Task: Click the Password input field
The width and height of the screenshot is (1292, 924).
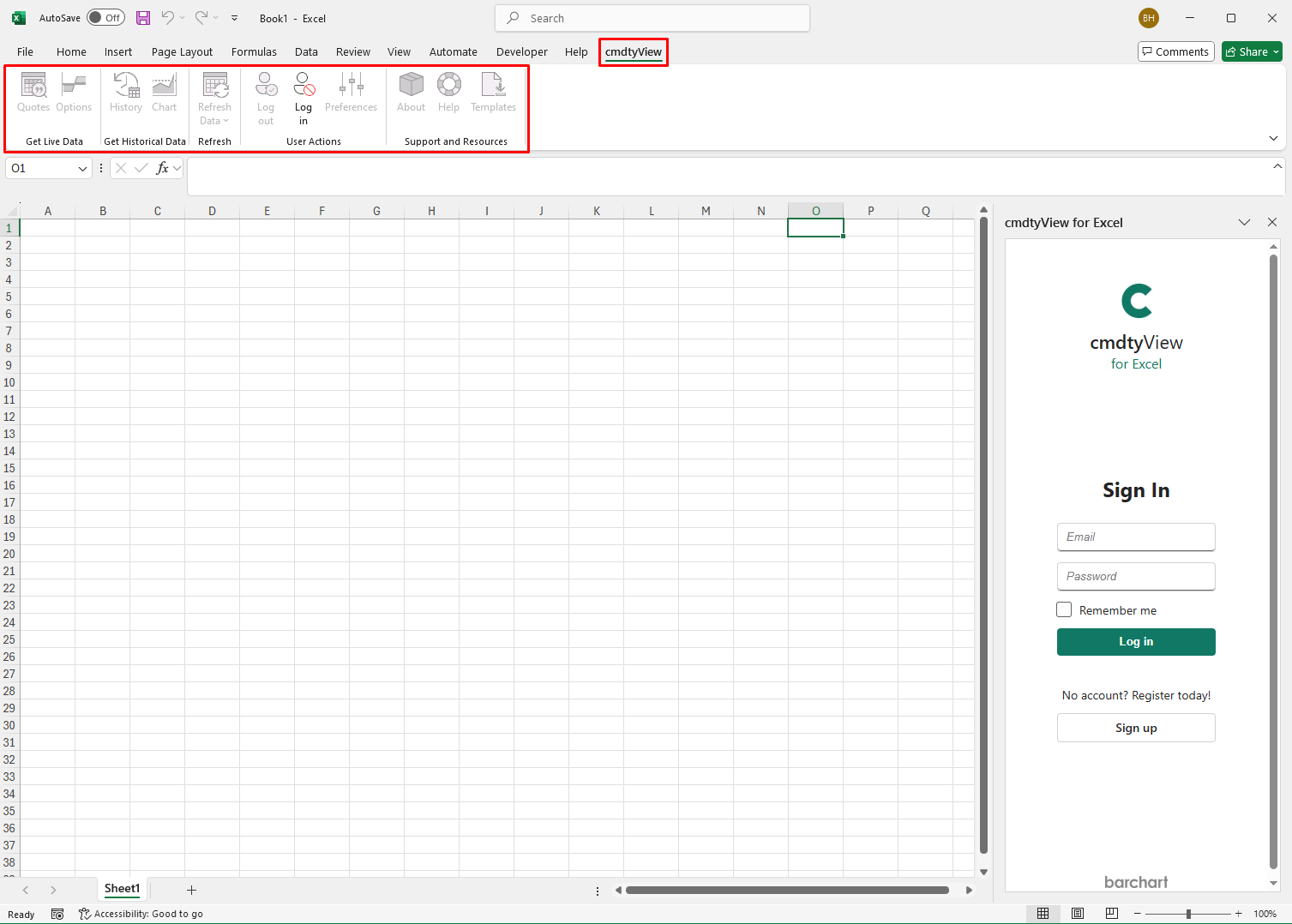Action: pyautogui.click(x=1136, y=576)
